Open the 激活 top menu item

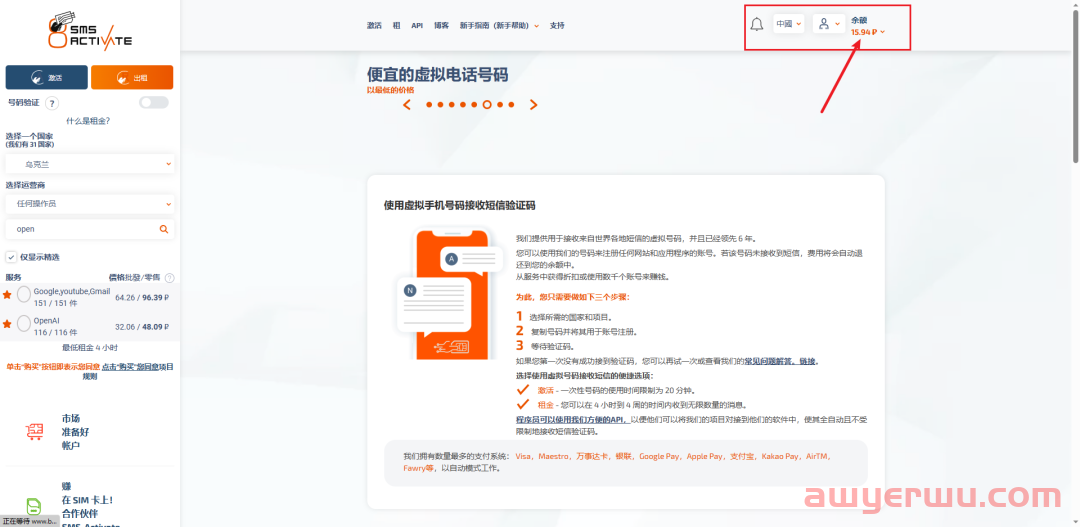coord(374,25)
